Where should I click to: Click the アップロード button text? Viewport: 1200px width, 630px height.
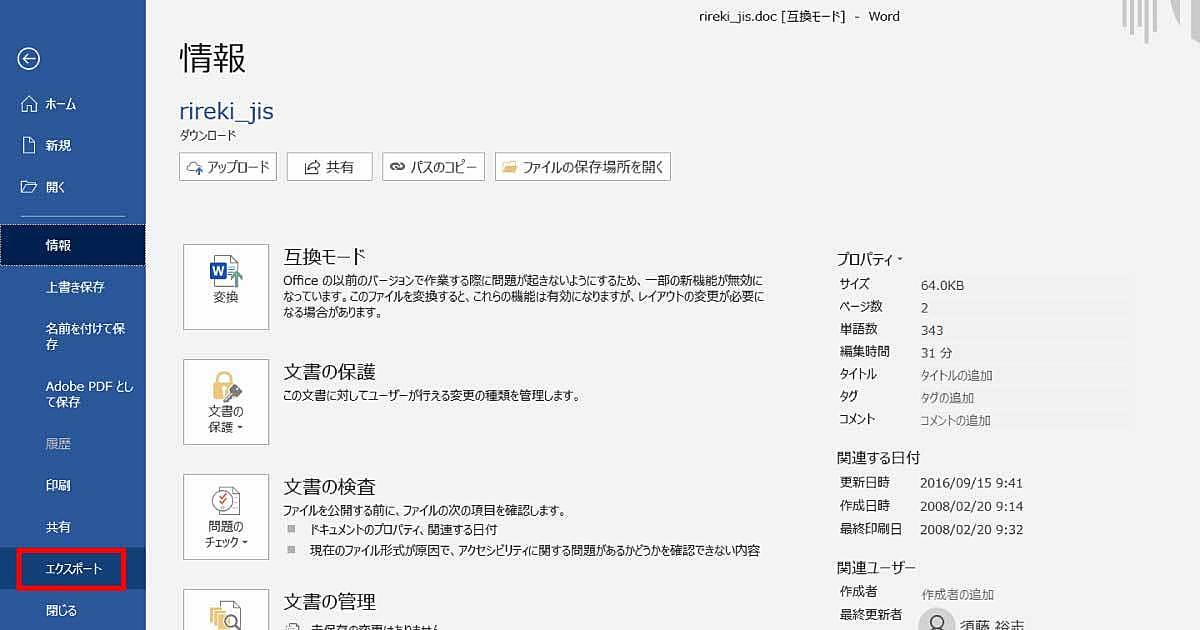click(238, 168)
